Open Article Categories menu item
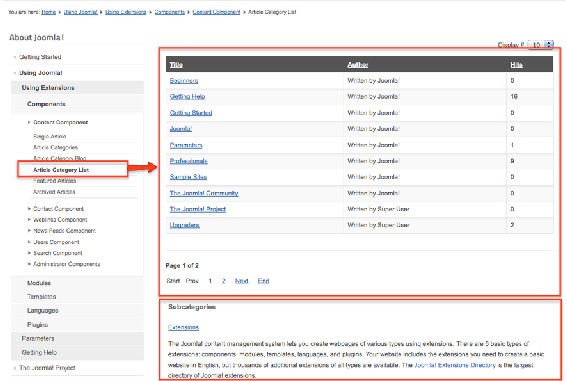Image resolution: width=567 pixels, height=381 pixels. coord(55,147)
